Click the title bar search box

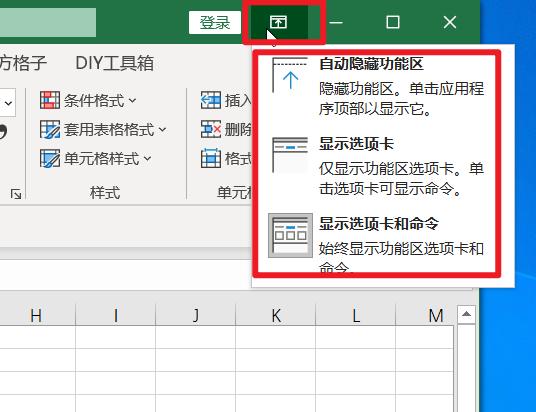click(x=48, y=22)
